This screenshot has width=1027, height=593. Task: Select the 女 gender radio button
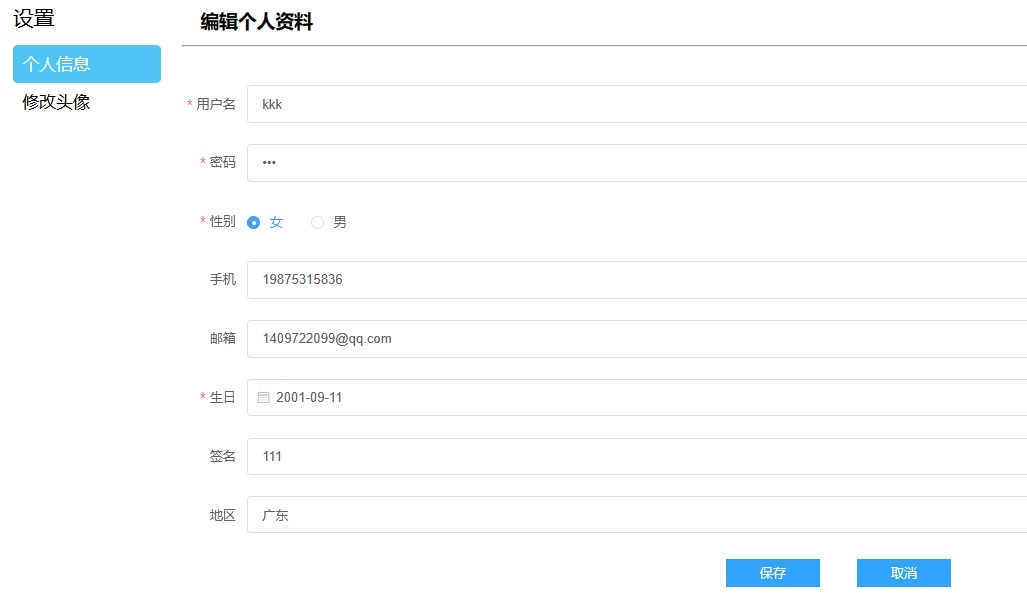(x=254, y=222)
